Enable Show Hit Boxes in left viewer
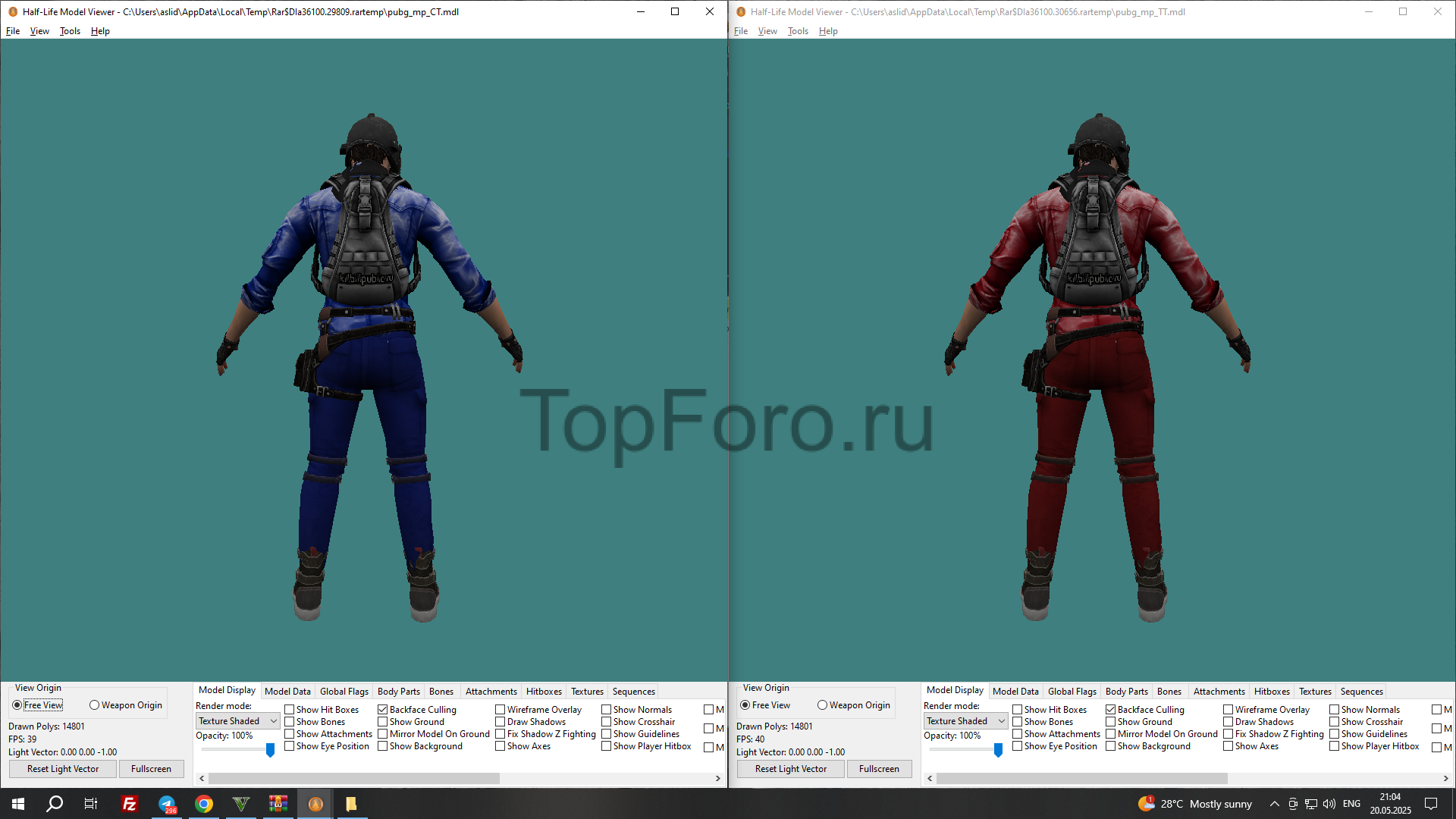Image resolution: width=1456 pixels, height=819 pixels. [x=290, y=710]
